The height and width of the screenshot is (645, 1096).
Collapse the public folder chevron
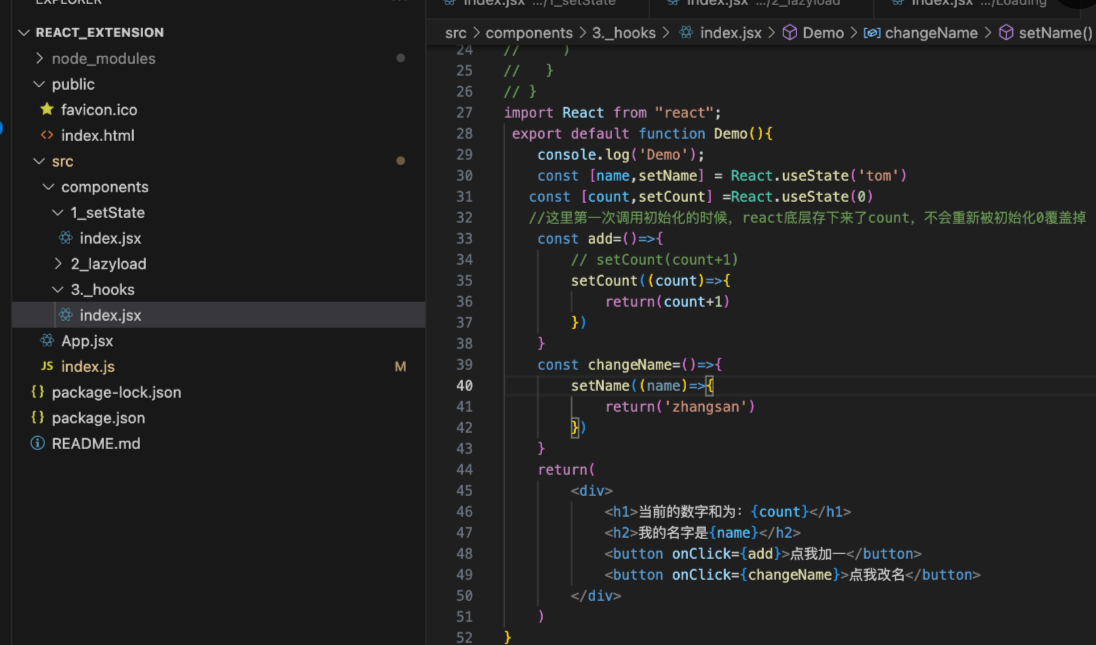[39, 84]
